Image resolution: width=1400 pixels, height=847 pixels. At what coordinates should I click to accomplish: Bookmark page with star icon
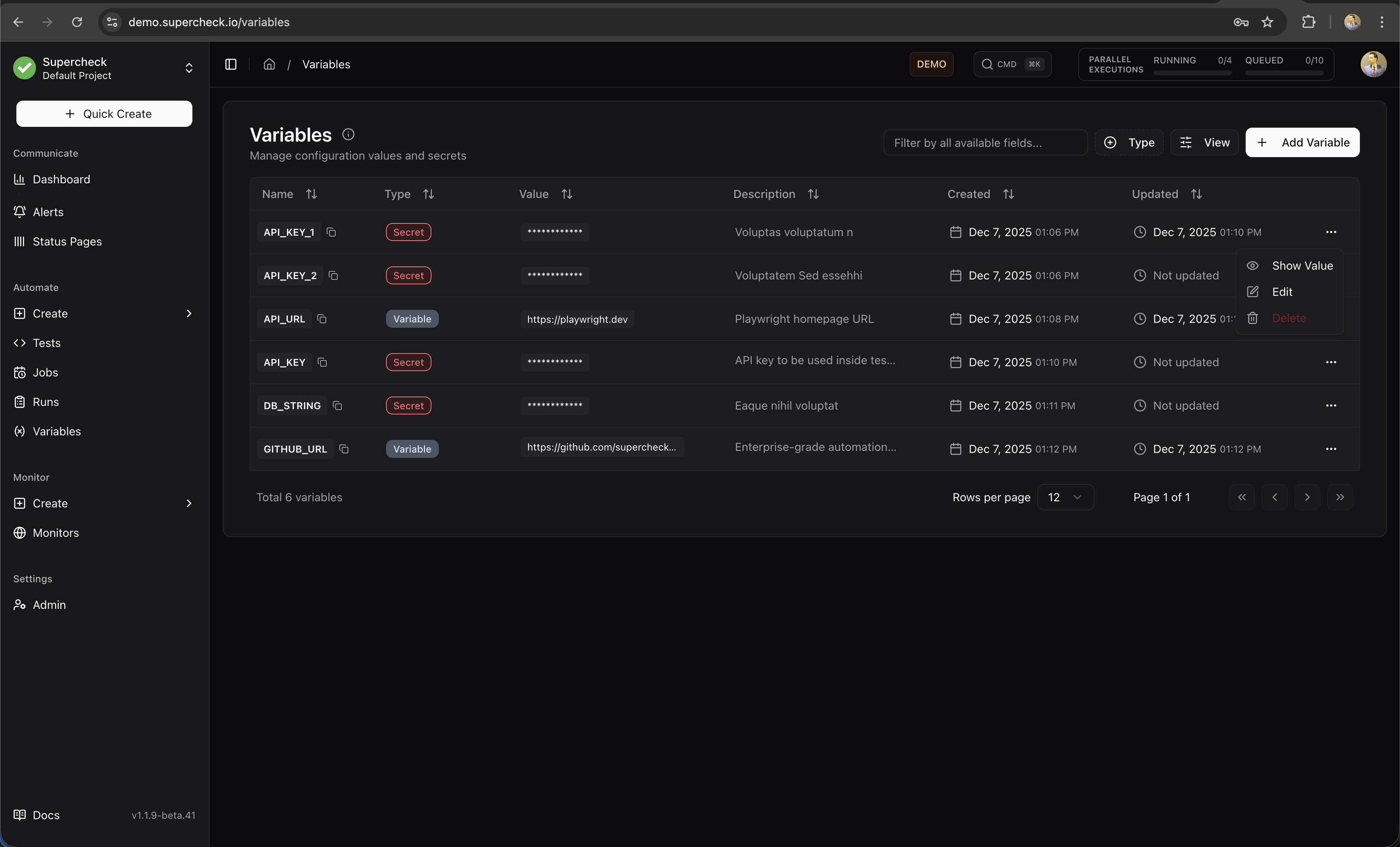click(1267, 22)
